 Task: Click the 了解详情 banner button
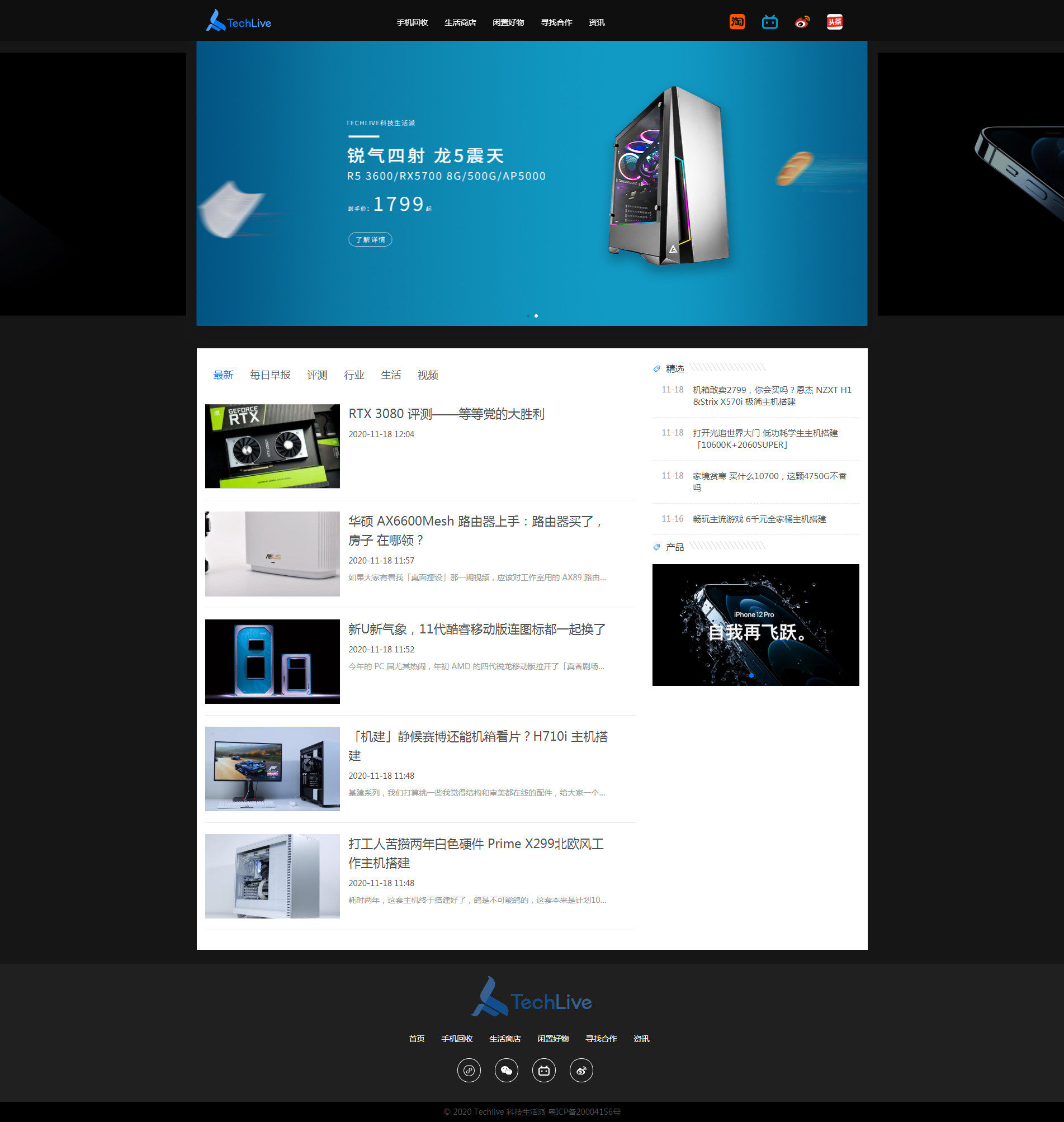point(370,239)
